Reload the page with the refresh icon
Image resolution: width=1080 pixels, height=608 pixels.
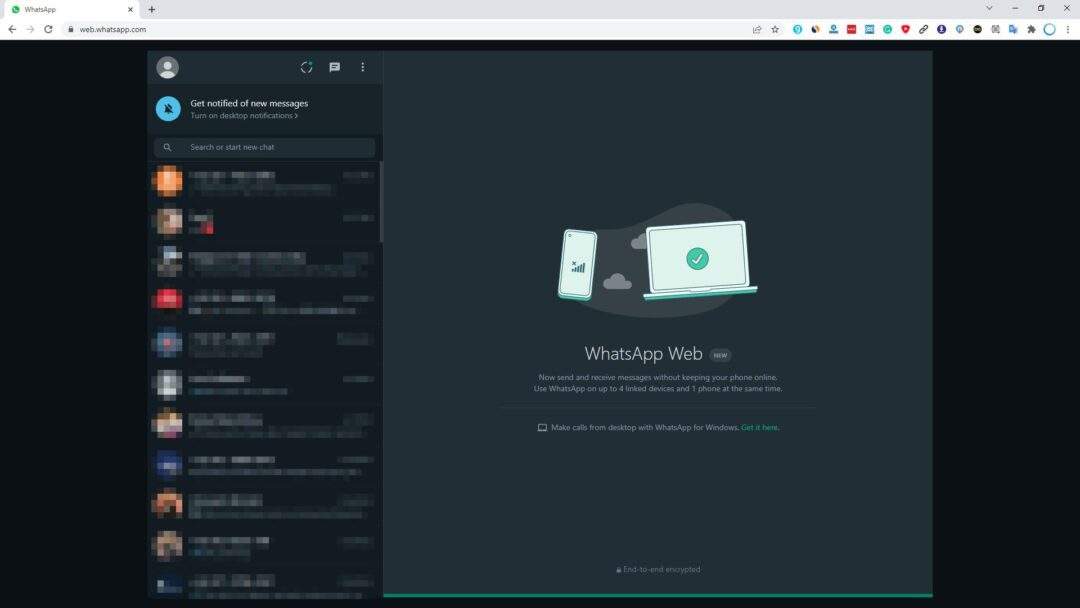click(48, 29)
